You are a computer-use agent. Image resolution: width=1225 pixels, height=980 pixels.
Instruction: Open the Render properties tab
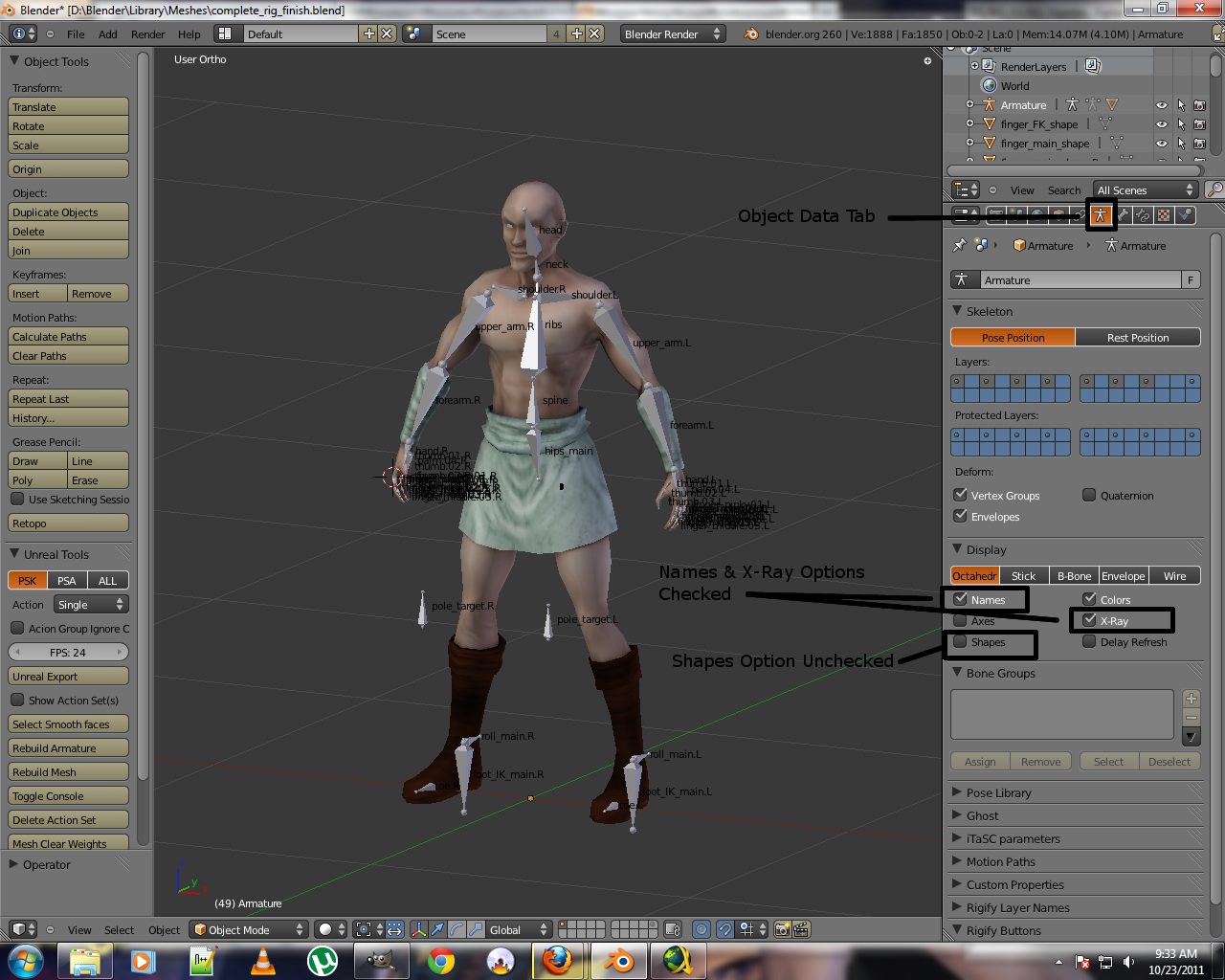(995, 215)
